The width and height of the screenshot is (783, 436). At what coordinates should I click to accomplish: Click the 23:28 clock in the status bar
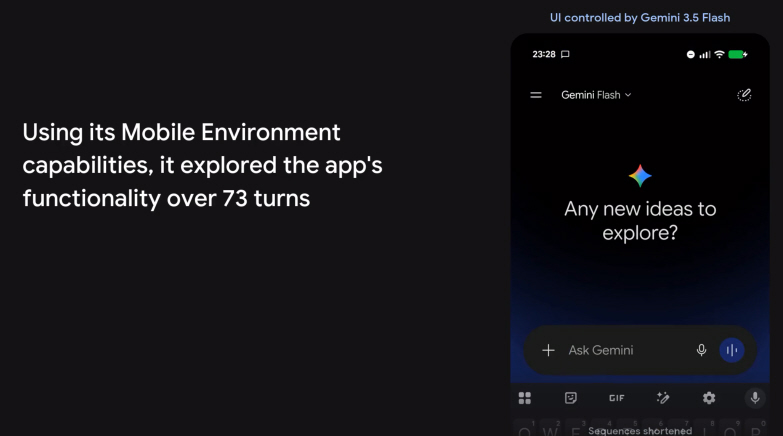click(544, 54)
